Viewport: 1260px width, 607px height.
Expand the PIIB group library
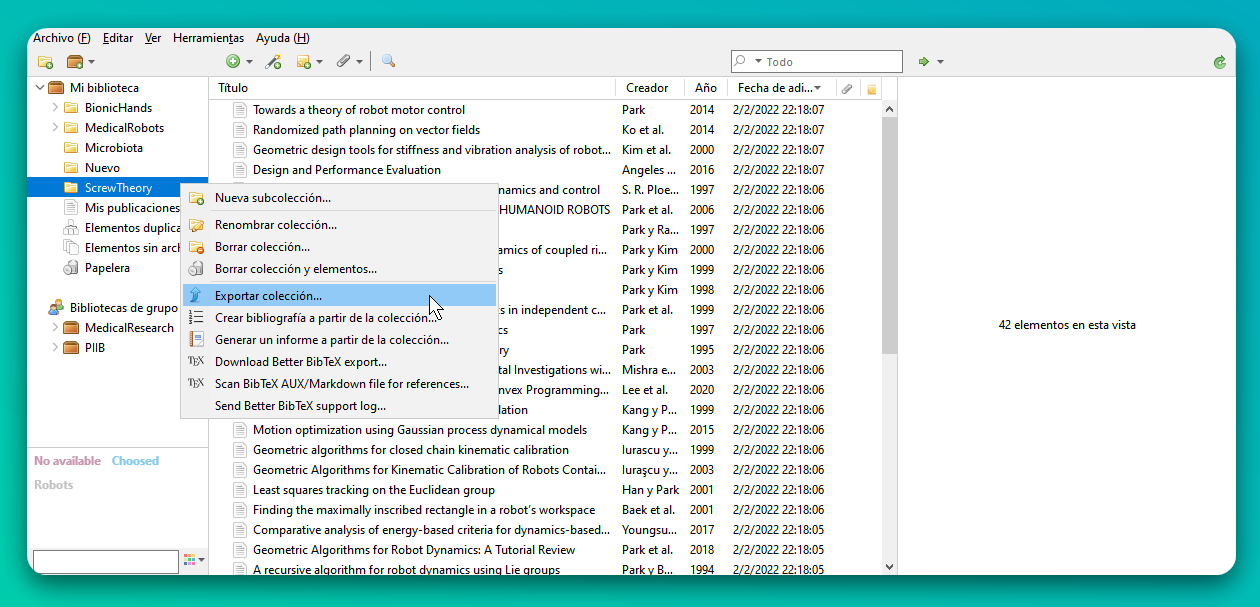click(55, 348)
